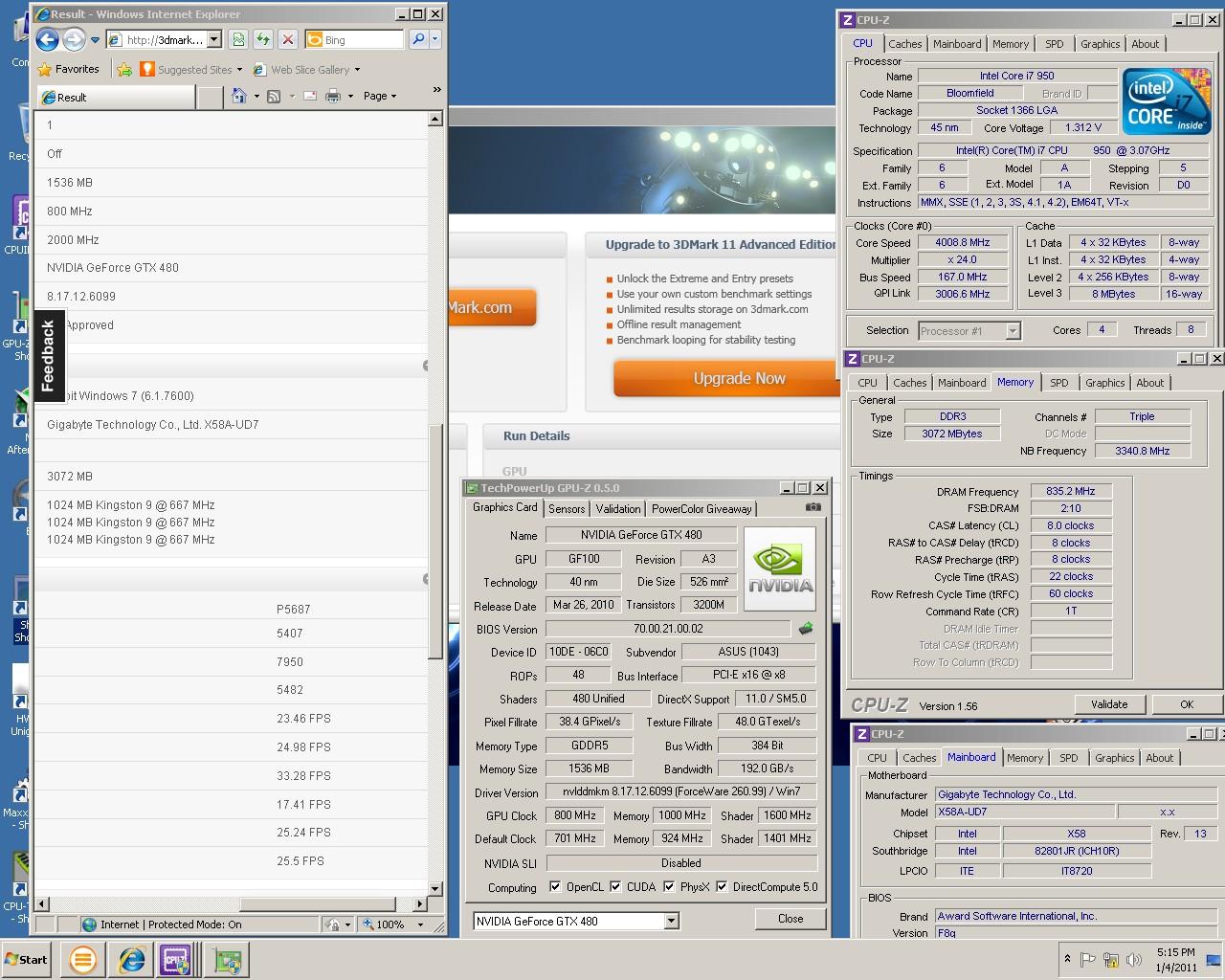Open the IE zoom level dropdown
1225x980 pixels.
(420, 924)
